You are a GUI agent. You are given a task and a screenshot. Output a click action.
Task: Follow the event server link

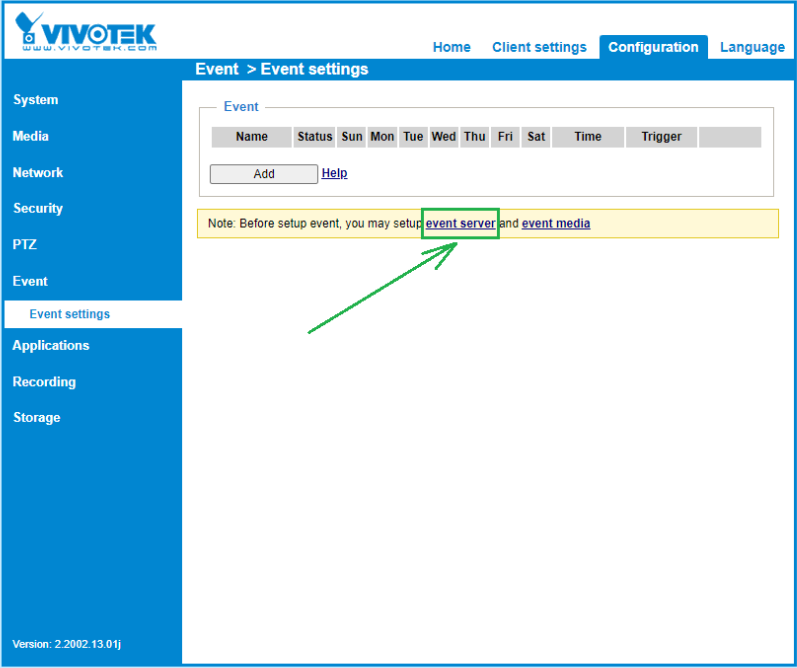pos(461,223)
